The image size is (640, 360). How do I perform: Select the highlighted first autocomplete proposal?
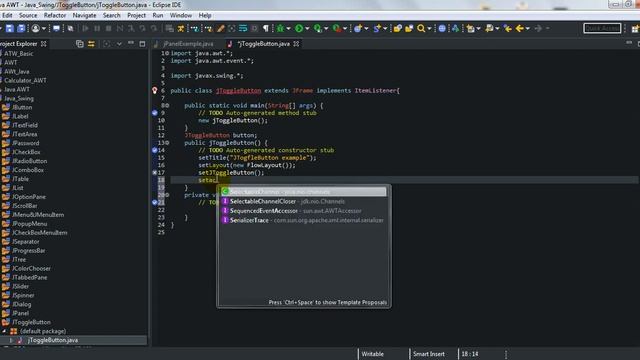pyautogui.click(x=303, y=192)
